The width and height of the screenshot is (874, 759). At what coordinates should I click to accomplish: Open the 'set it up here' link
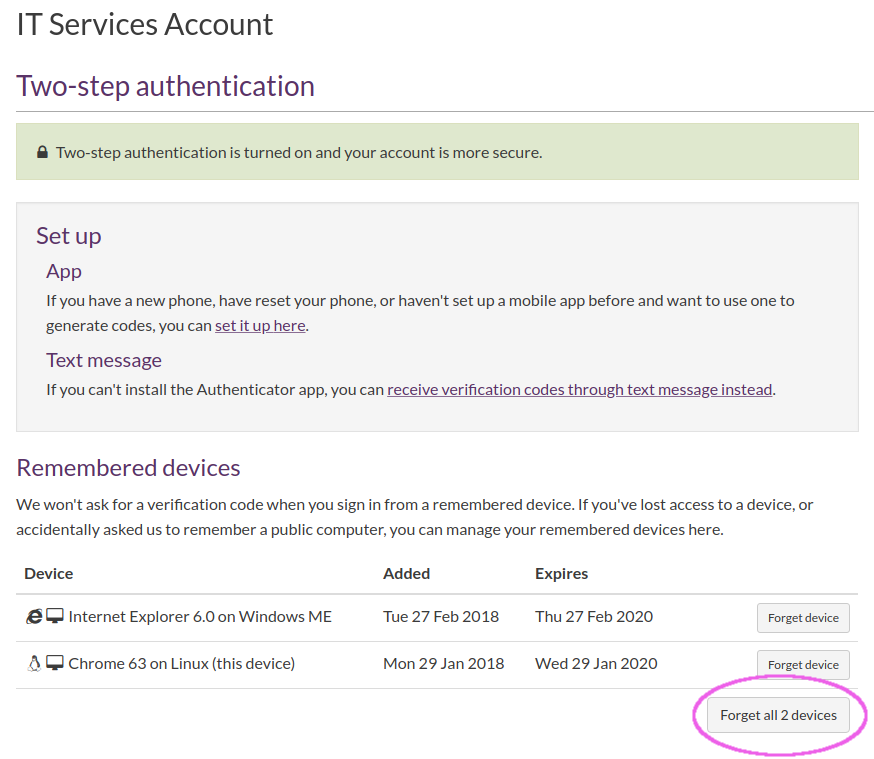[x=260, y=325]
